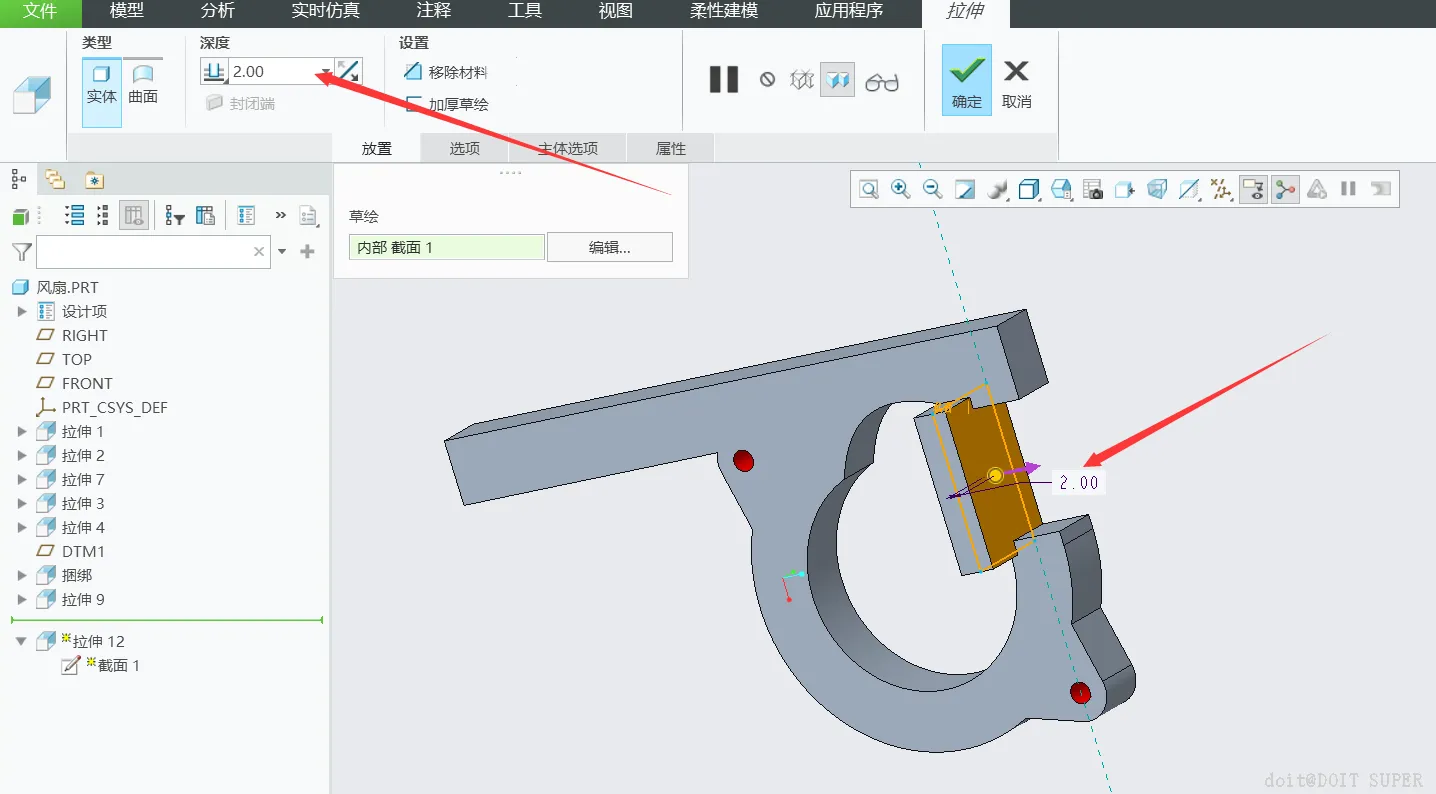1436x794 pixels.
Task: Collapse the 拉伸 12 feature node
Action: point(22,641)
